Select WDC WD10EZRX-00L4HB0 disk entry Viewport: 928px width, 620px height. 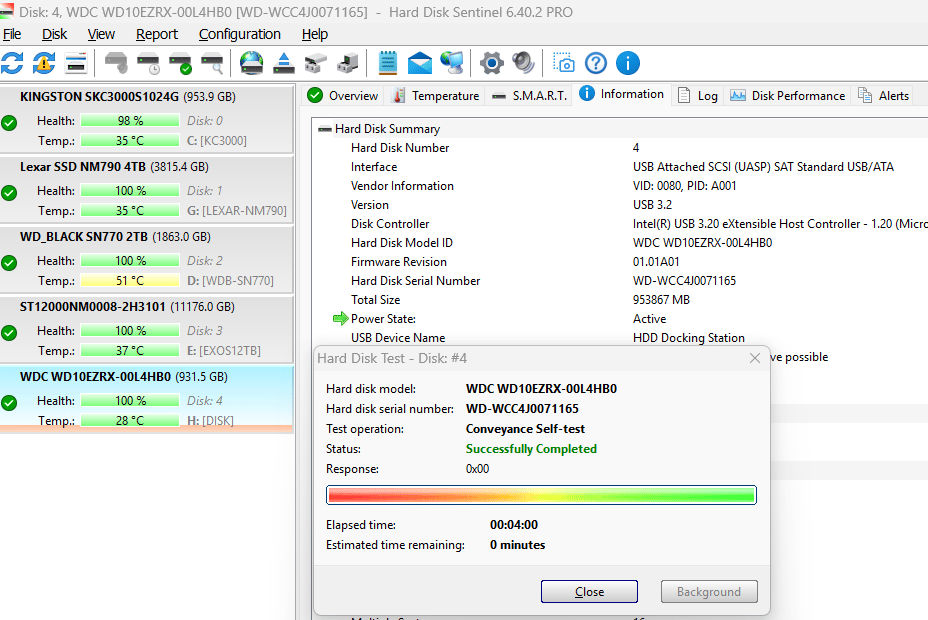pyautogui.click(x=147, y=399)
